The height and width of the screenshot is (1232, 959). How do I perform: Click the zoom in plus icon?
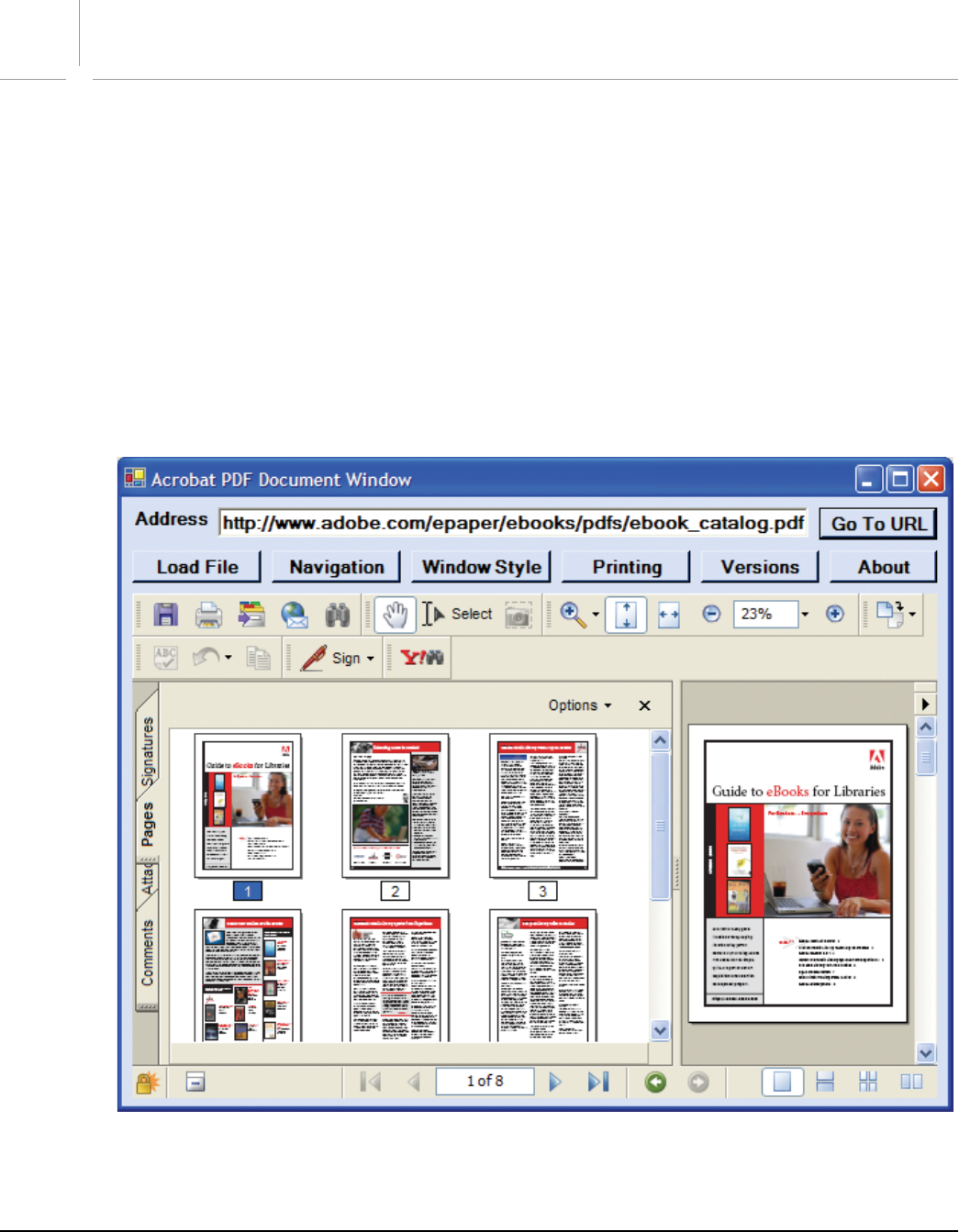[x=834, y=614]
